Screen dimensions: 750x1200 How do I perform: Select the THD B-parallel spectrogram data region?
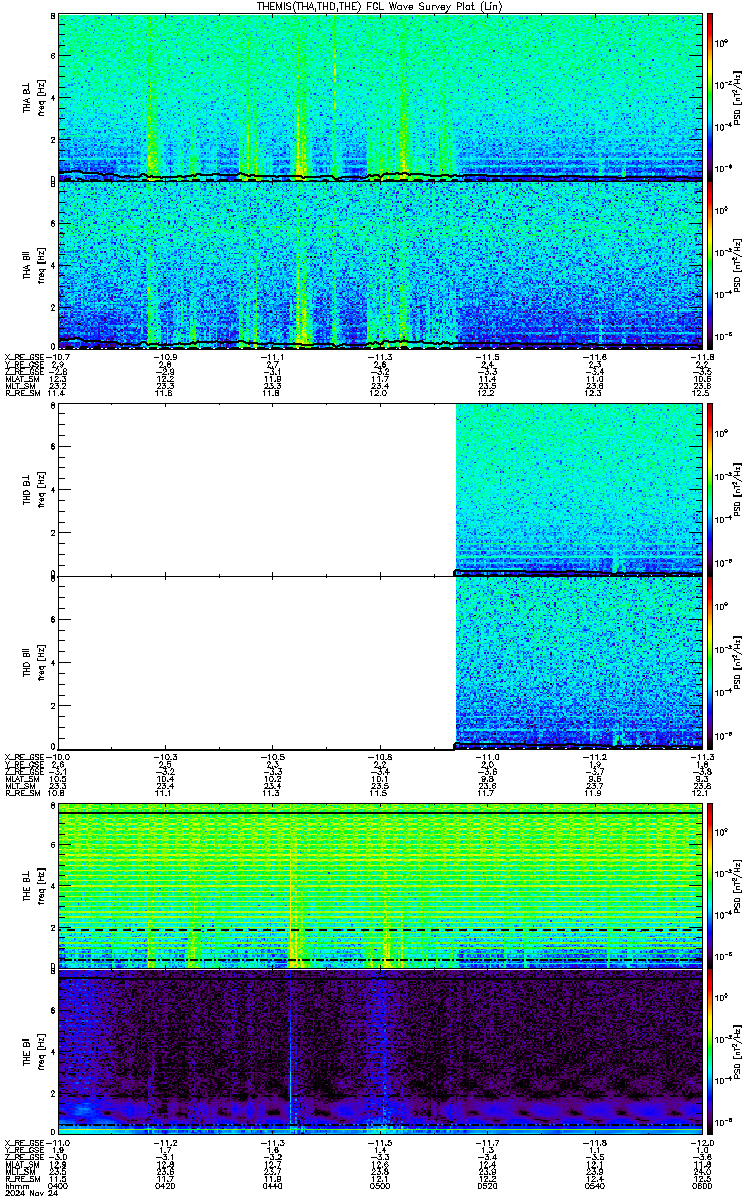point(579,661)
